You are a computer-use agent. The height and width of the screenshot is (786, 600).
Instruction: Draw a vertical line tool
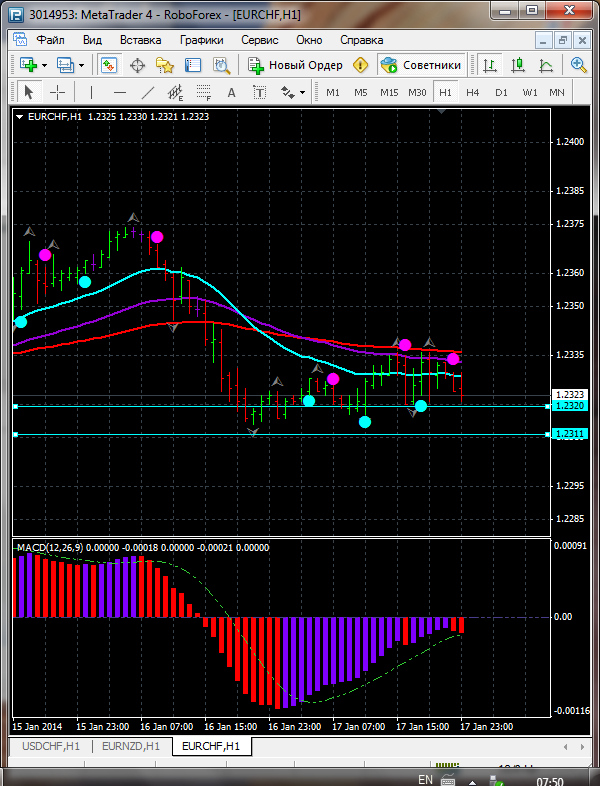91,92
